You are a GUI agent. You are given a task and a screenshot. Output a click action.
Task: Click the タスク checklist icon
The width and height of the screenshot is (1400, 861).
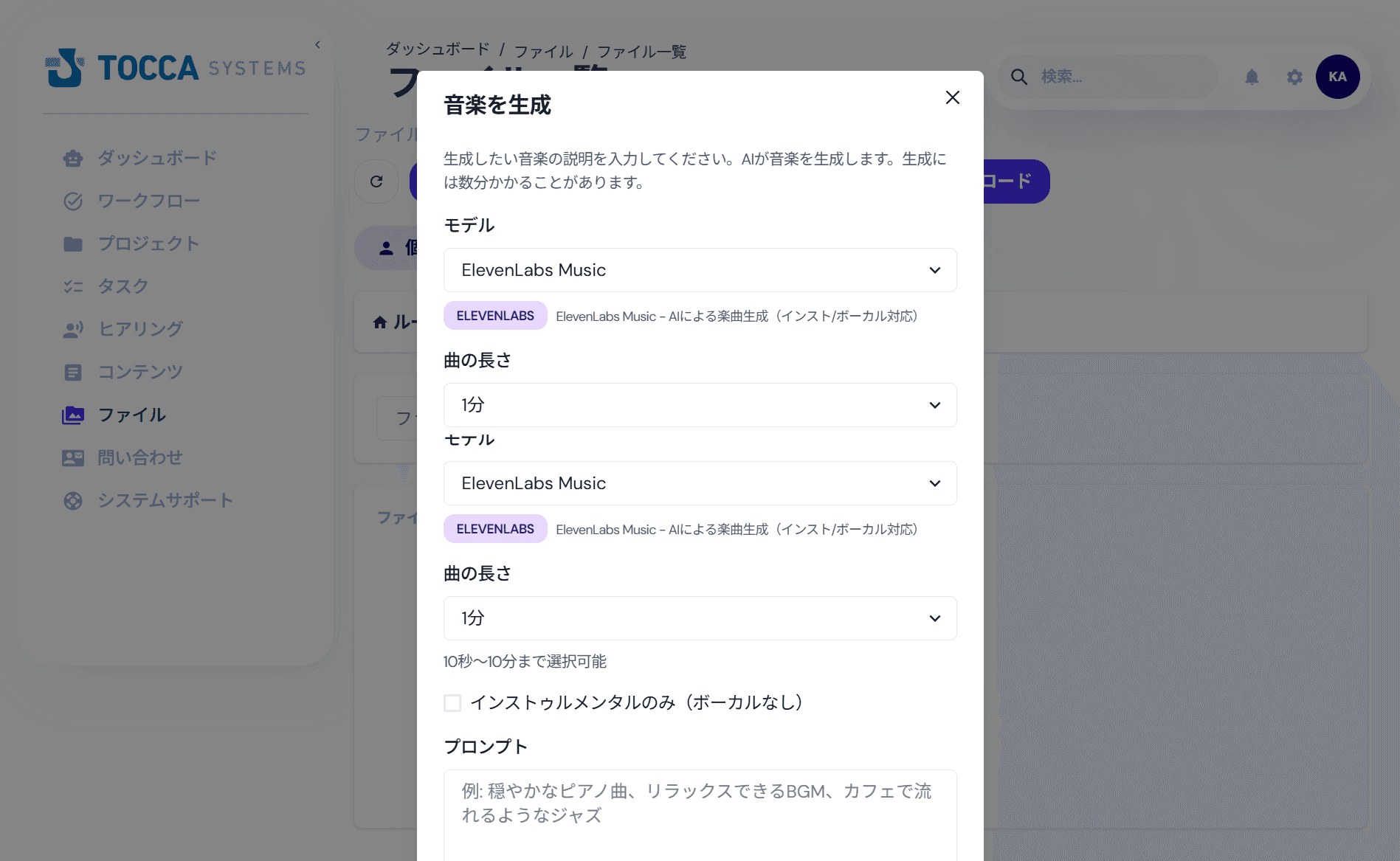point(73,286)
